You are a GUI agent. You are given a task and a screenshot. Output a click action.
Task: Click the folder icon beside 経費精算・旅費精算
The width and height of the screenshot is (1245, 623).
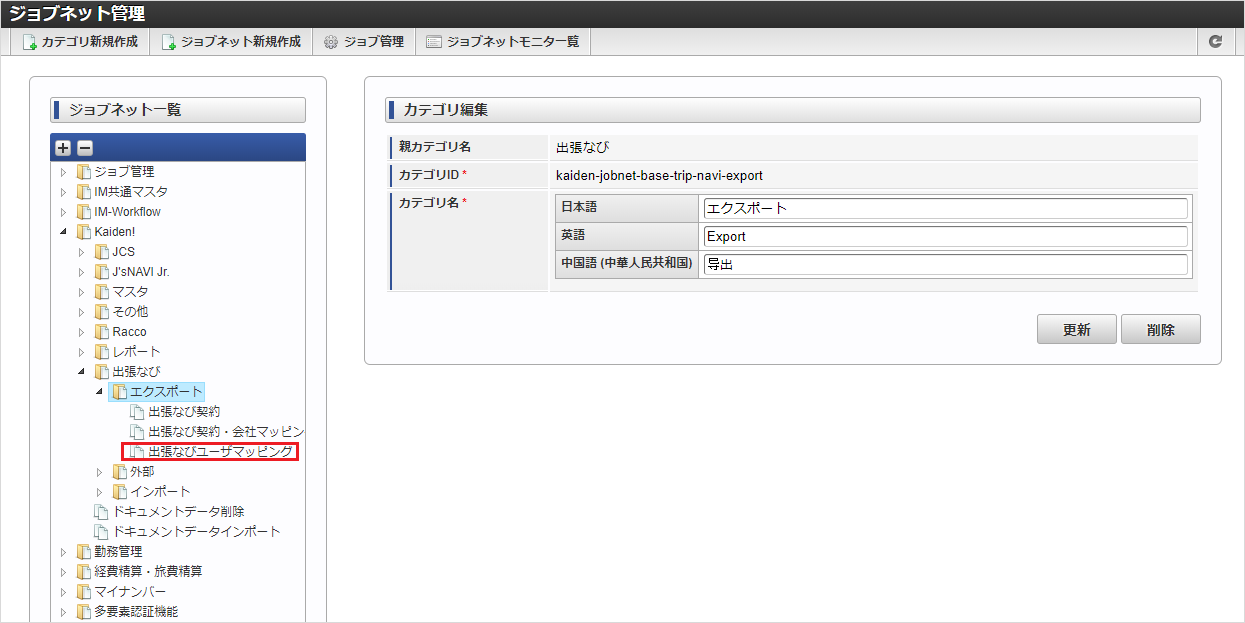83,572
